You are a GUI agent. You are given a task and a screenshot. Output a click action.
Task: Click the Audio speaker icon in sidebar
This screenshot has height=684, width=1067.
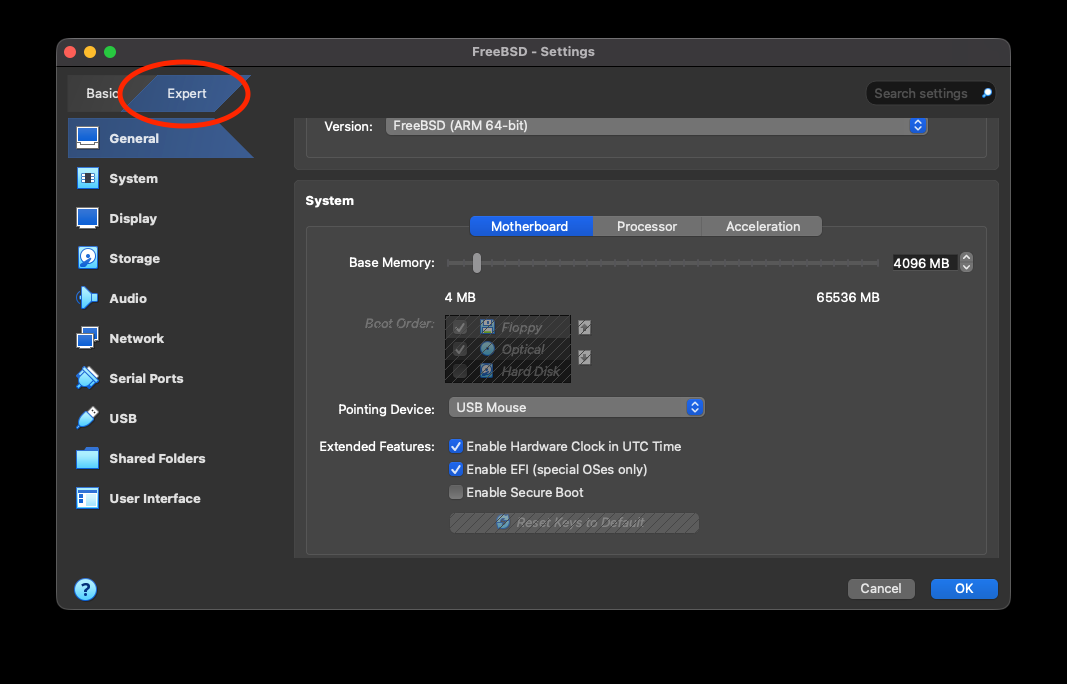click(87, 298)
